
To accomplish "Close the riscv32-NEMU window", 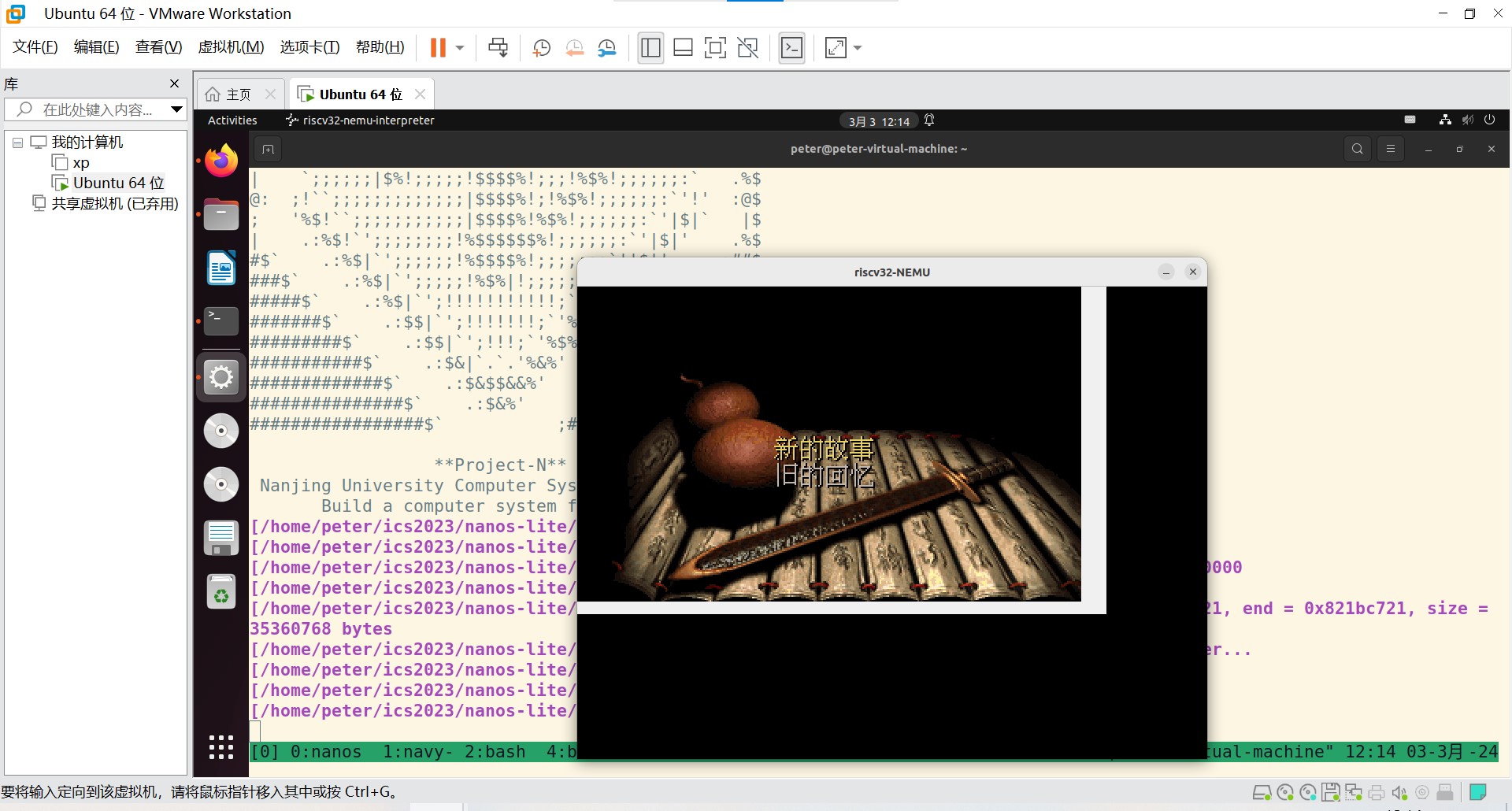I will pyautogui.click(x=1193, y=272).
